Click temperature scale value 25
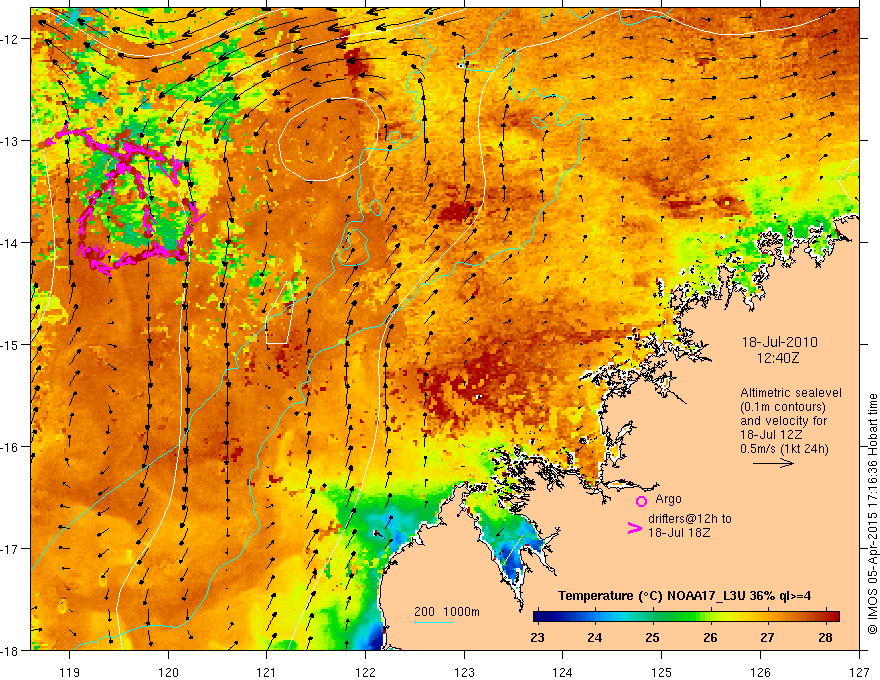This screenshot has height=680, width=880. 652,638
